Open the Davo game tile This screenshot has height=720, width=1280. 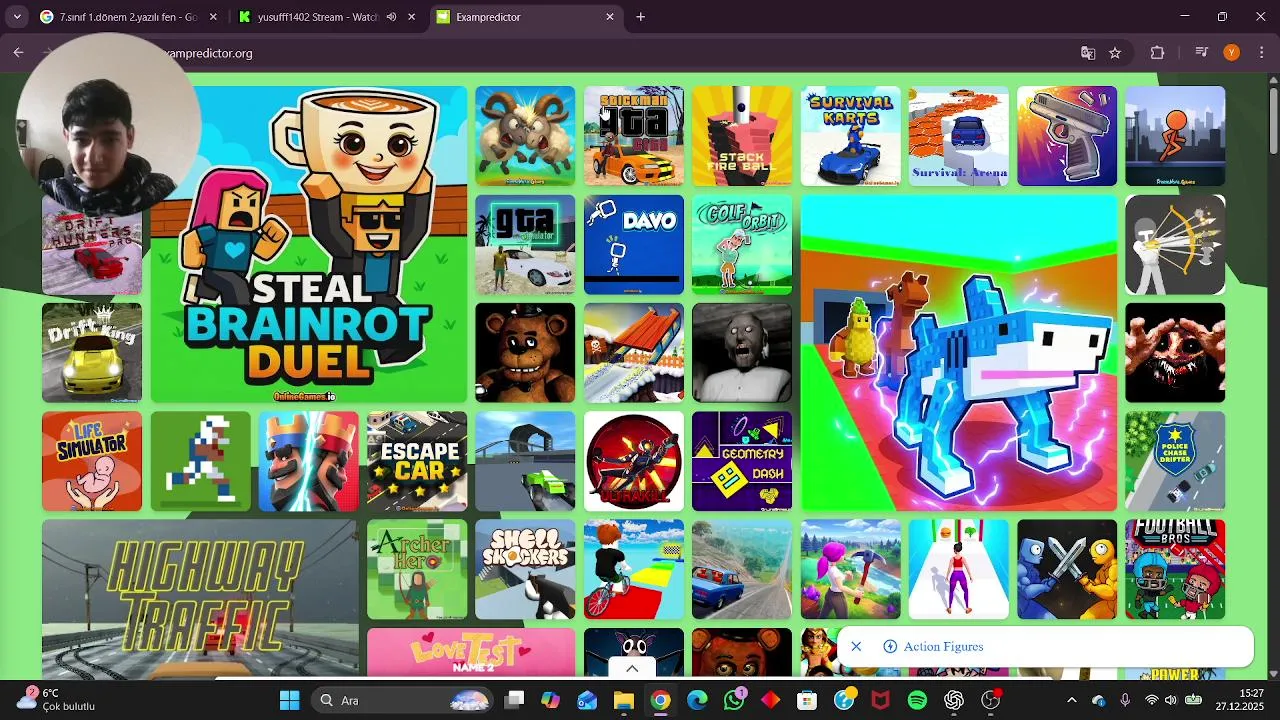(x=634, y=245)
